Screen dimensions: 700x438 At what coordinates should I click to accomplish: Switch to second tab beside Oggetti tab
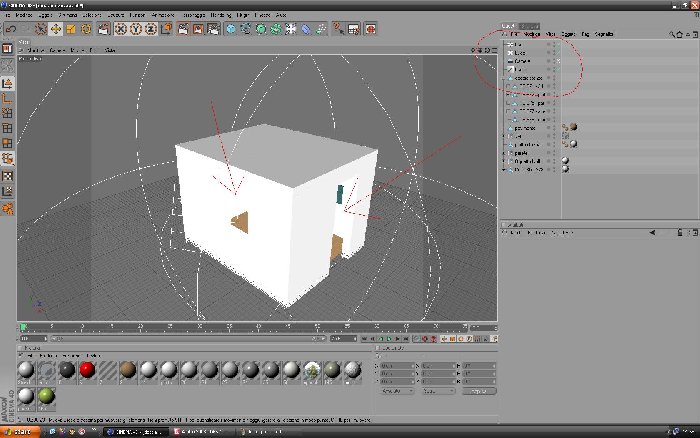pos(529,26)
